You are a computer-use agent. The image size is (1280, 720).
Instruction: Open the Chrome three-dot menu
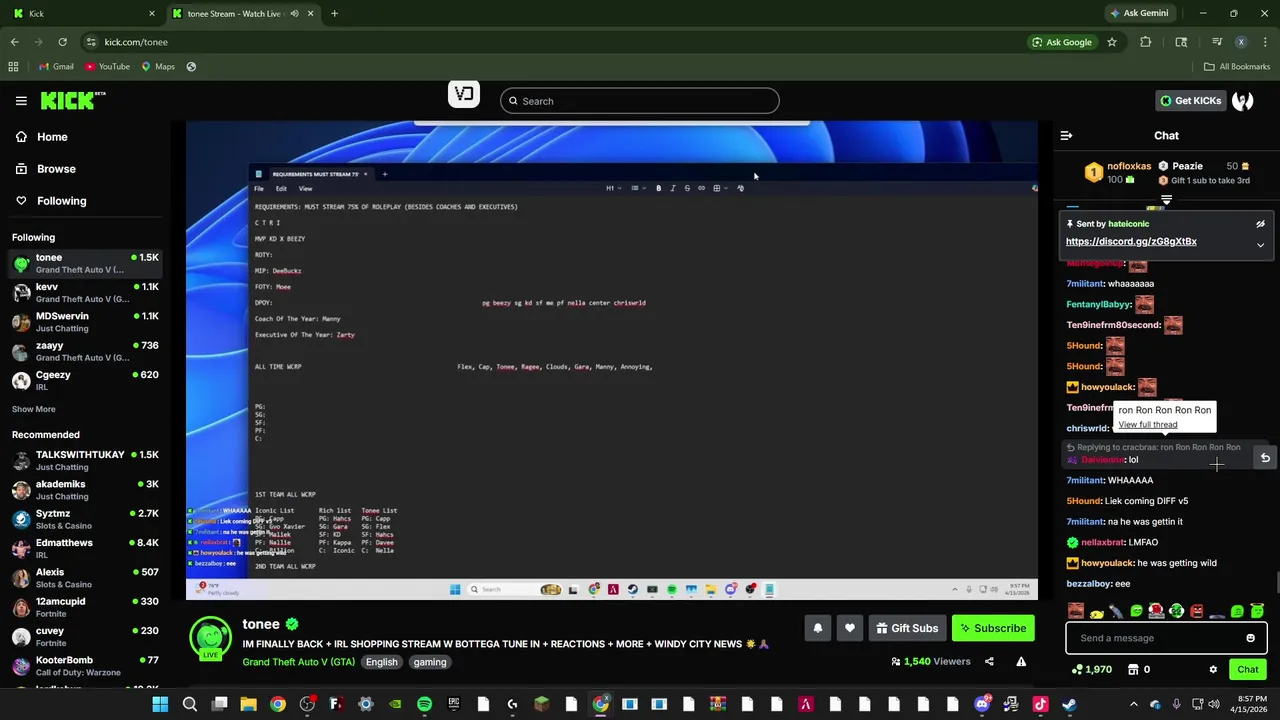(1266, 42)
